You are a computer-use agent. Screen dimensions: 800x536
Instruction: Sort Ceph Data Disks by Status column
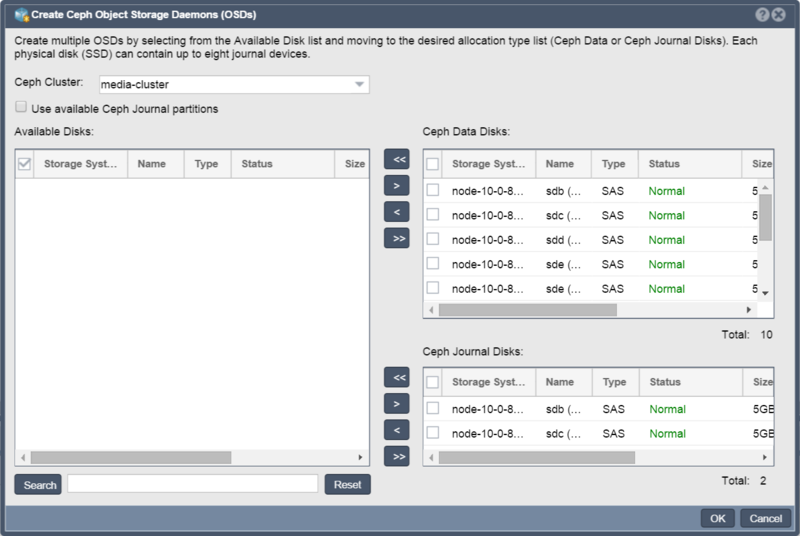tap(690, 164)
